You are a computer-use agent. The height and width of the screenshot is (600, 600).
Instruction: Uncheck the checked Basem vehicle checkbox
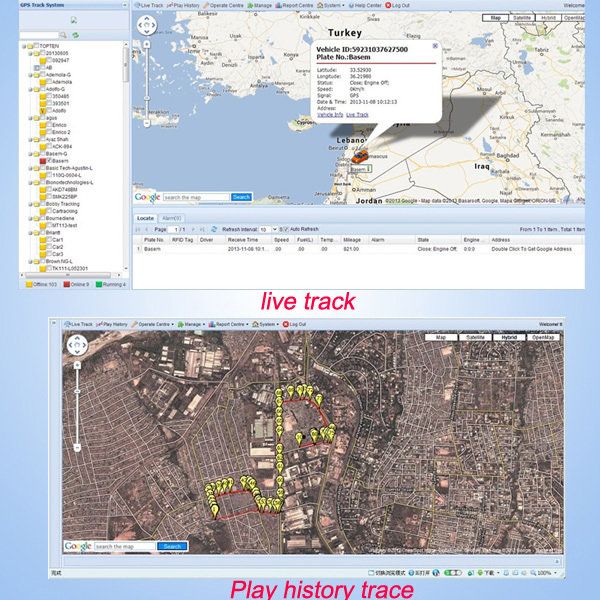[49, 160]
